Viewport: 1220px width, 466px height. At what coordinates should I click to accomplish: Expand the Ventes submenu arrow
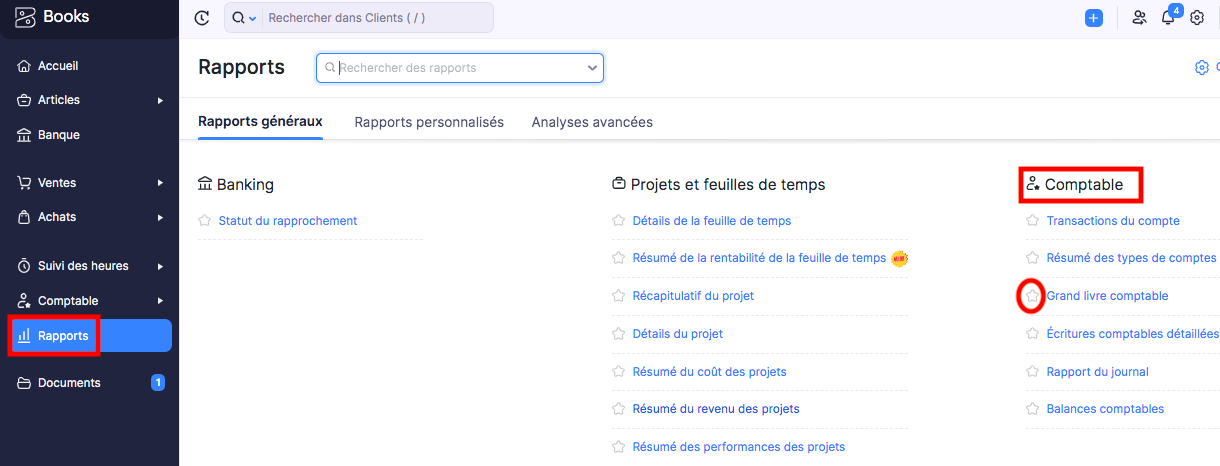[160, 183]
